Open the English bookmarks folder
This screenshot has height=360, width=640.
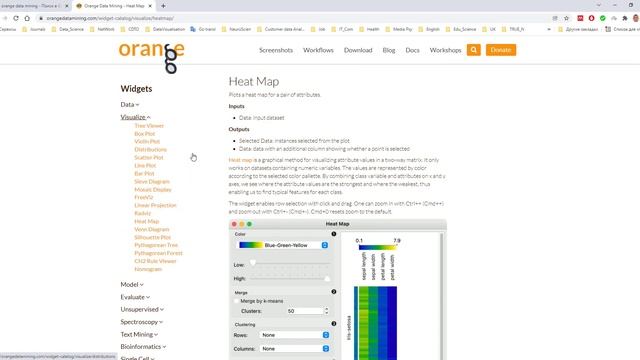coord(429,29)
